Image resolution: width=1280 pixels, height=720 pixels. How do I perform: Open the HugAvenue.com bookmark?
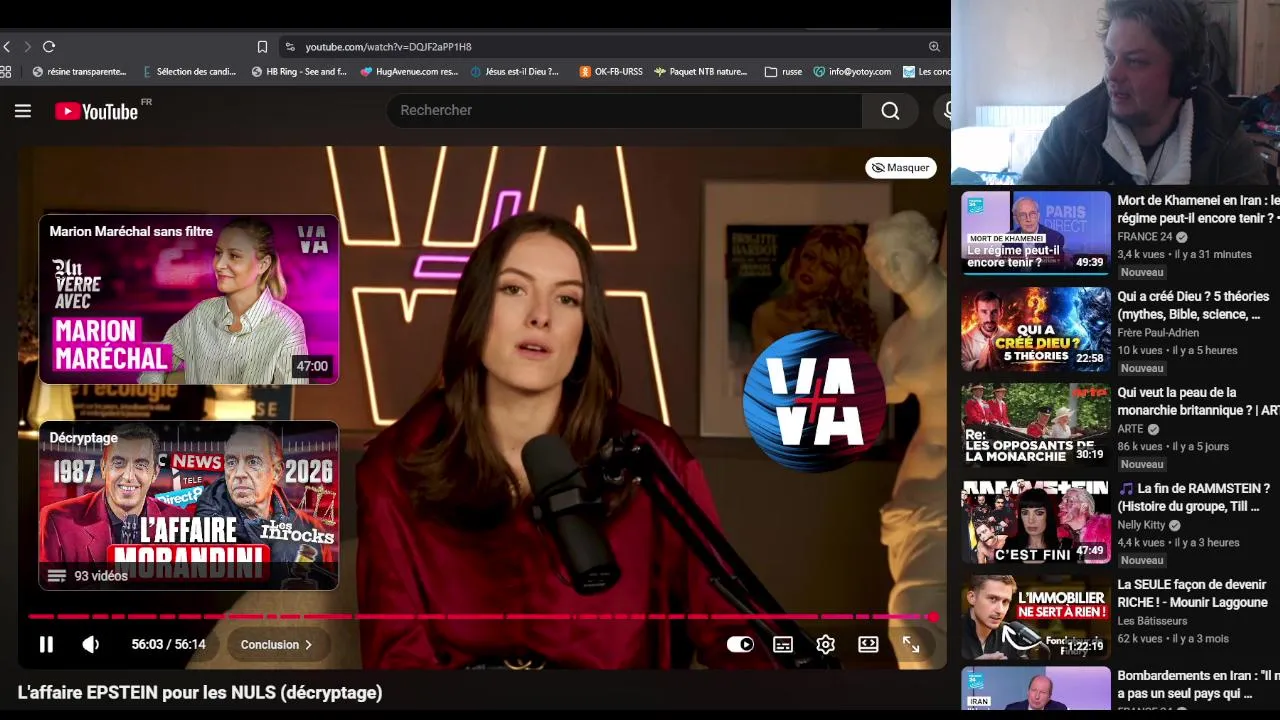[409, 72]
